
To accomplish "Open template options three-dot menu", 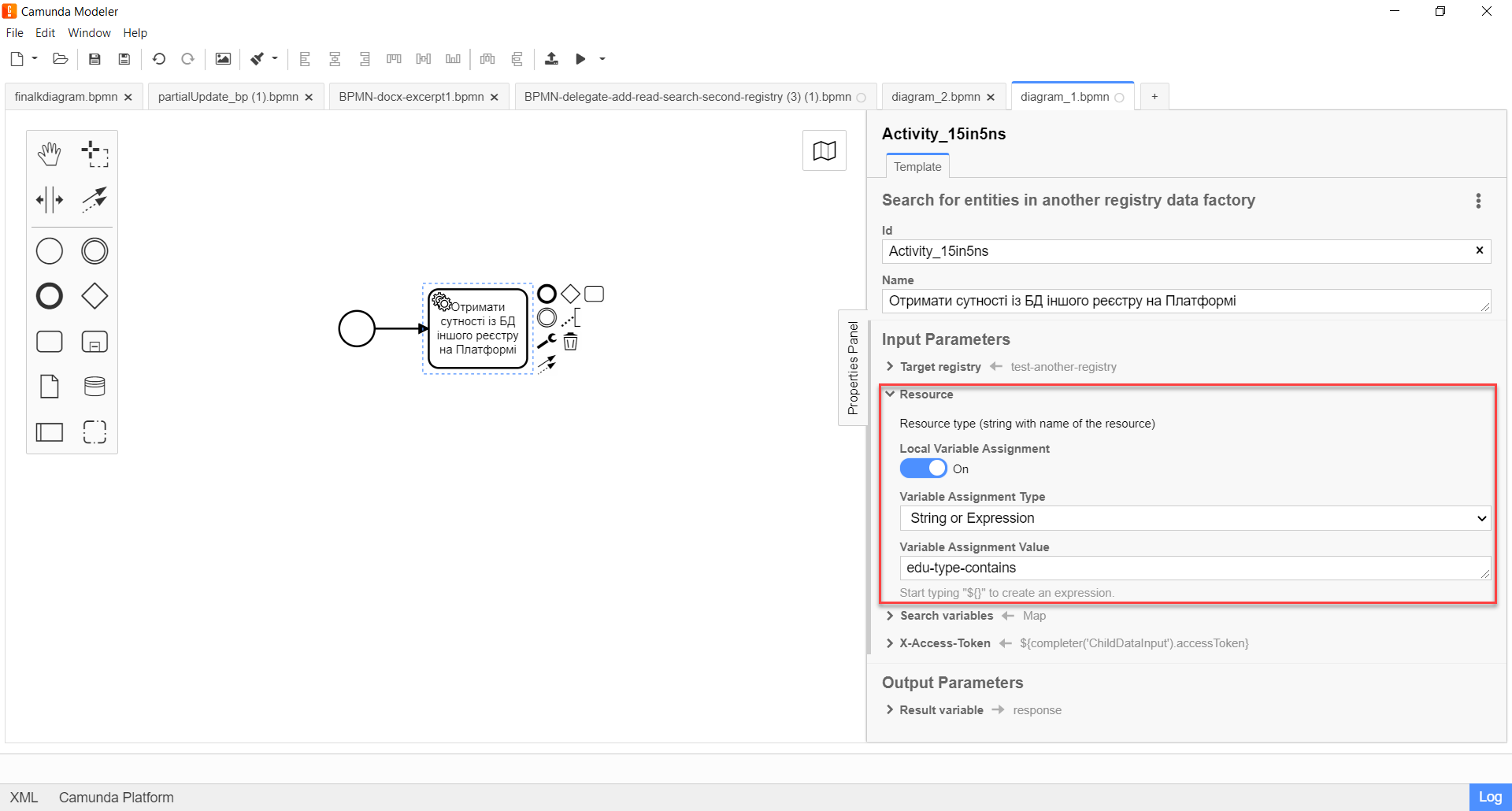I will [x=1478, y=201].
